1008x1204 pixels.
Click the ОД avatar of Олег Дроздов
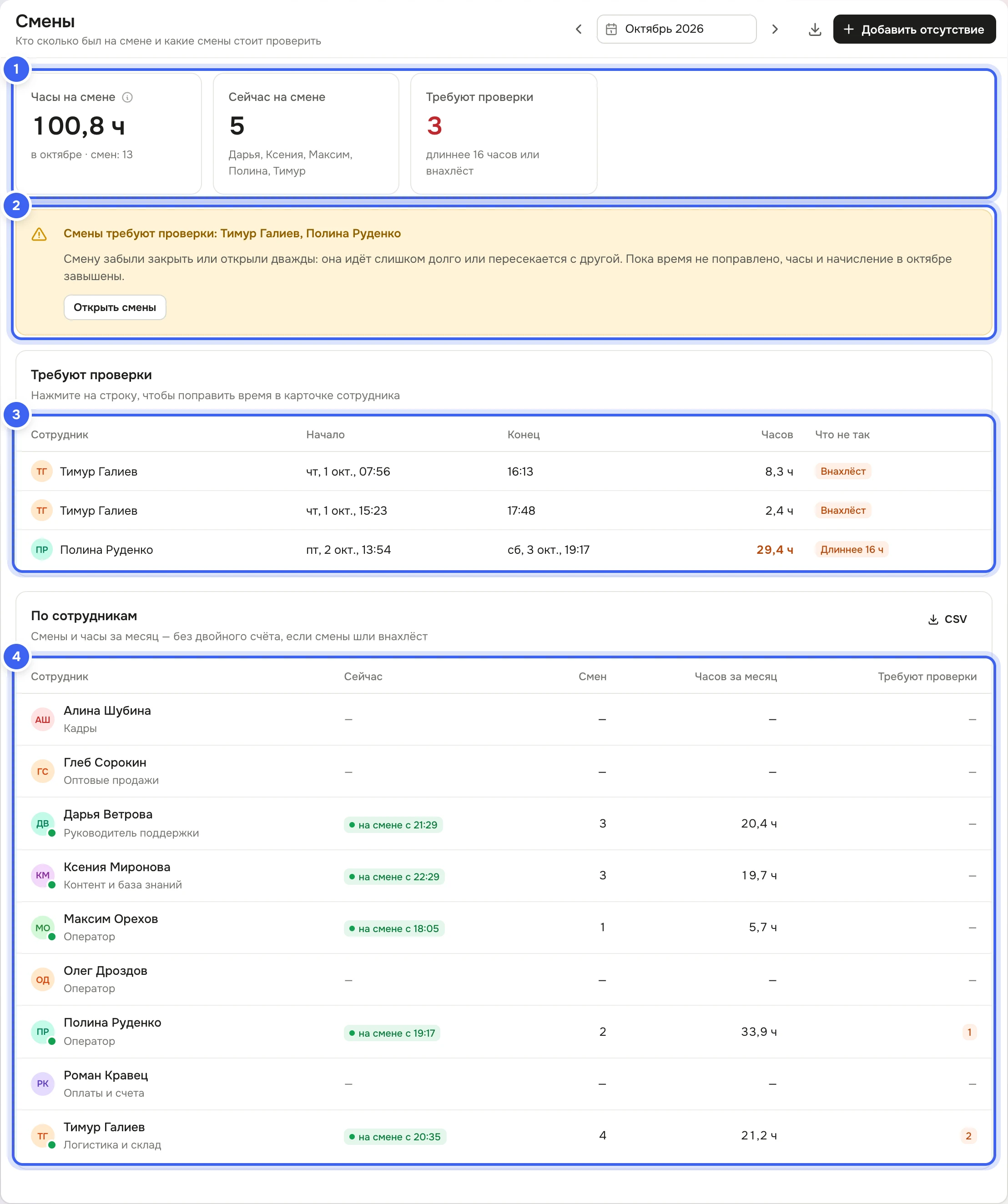click(42, 980)
